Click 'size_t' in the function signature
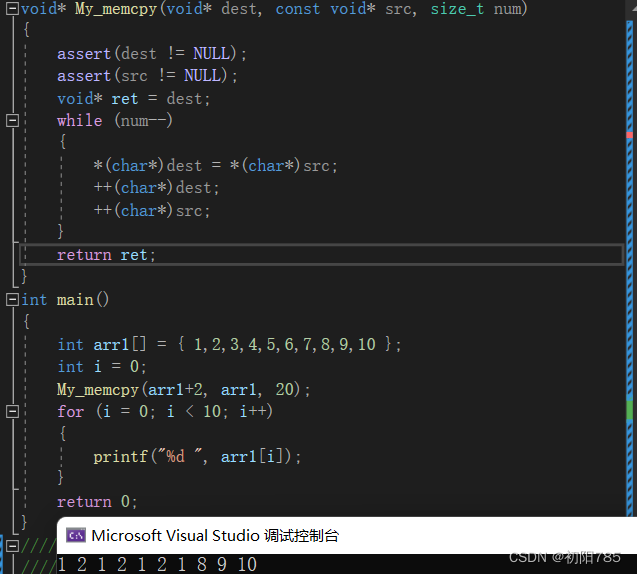Viewport: 637px width, 574px height. point(457,9)
